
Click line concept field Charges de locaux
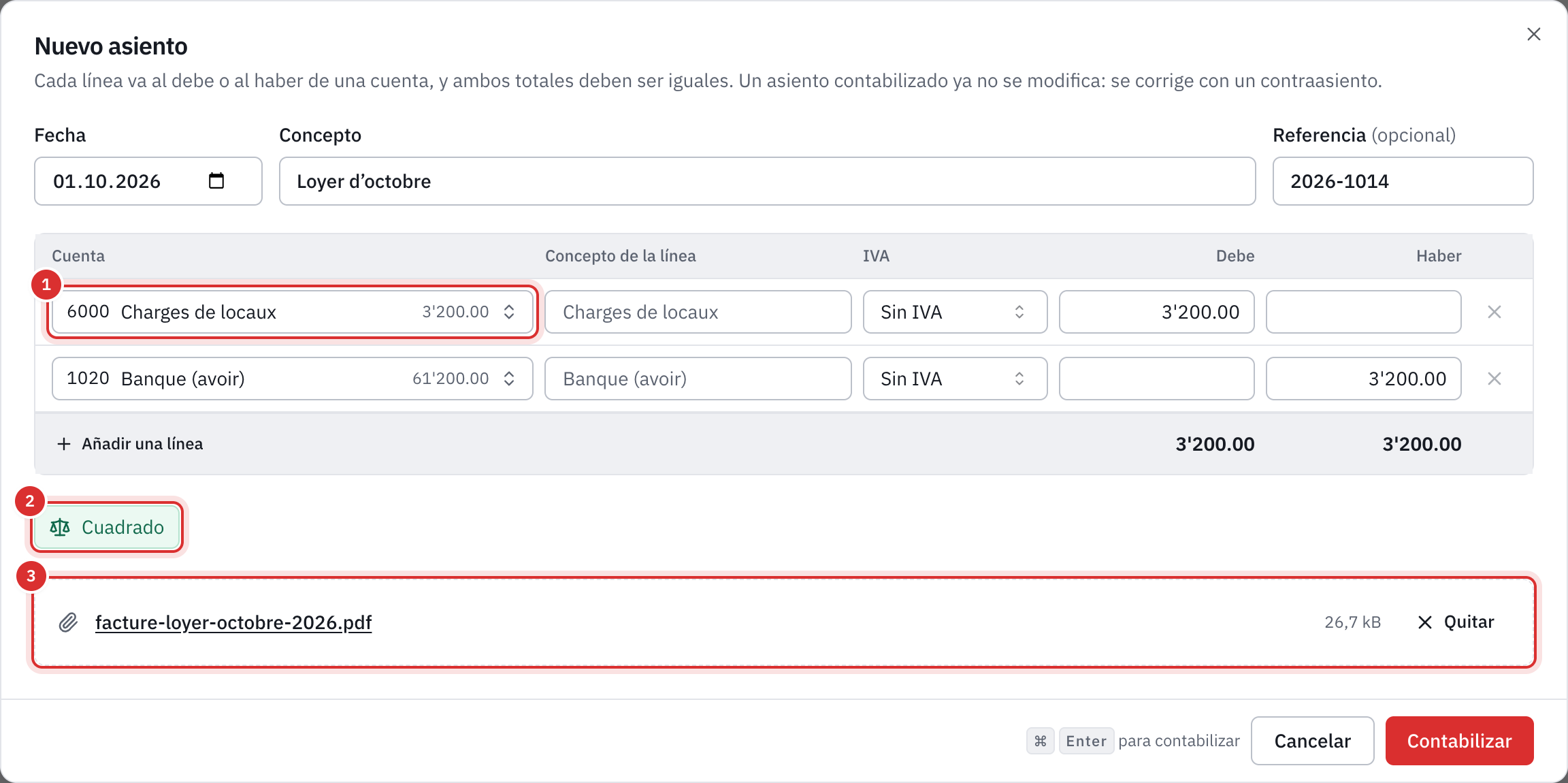pyautogui.click(x=698, y=312)
